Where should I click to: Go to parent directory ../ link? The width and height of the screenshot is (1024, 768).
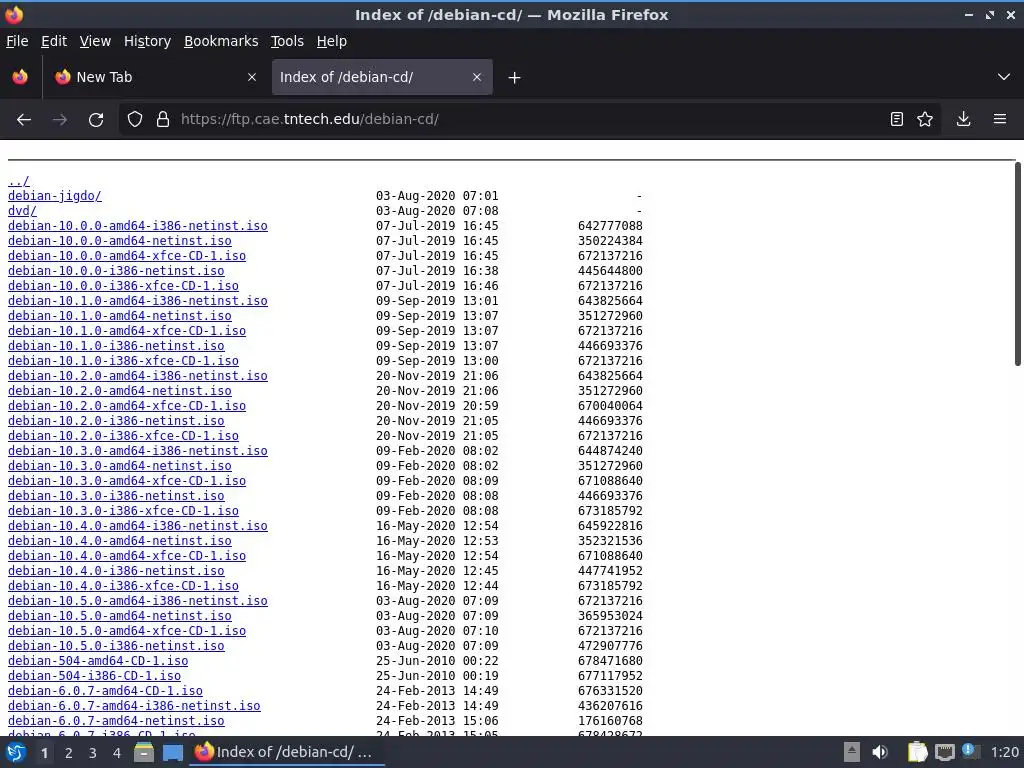tap(18, 181)
